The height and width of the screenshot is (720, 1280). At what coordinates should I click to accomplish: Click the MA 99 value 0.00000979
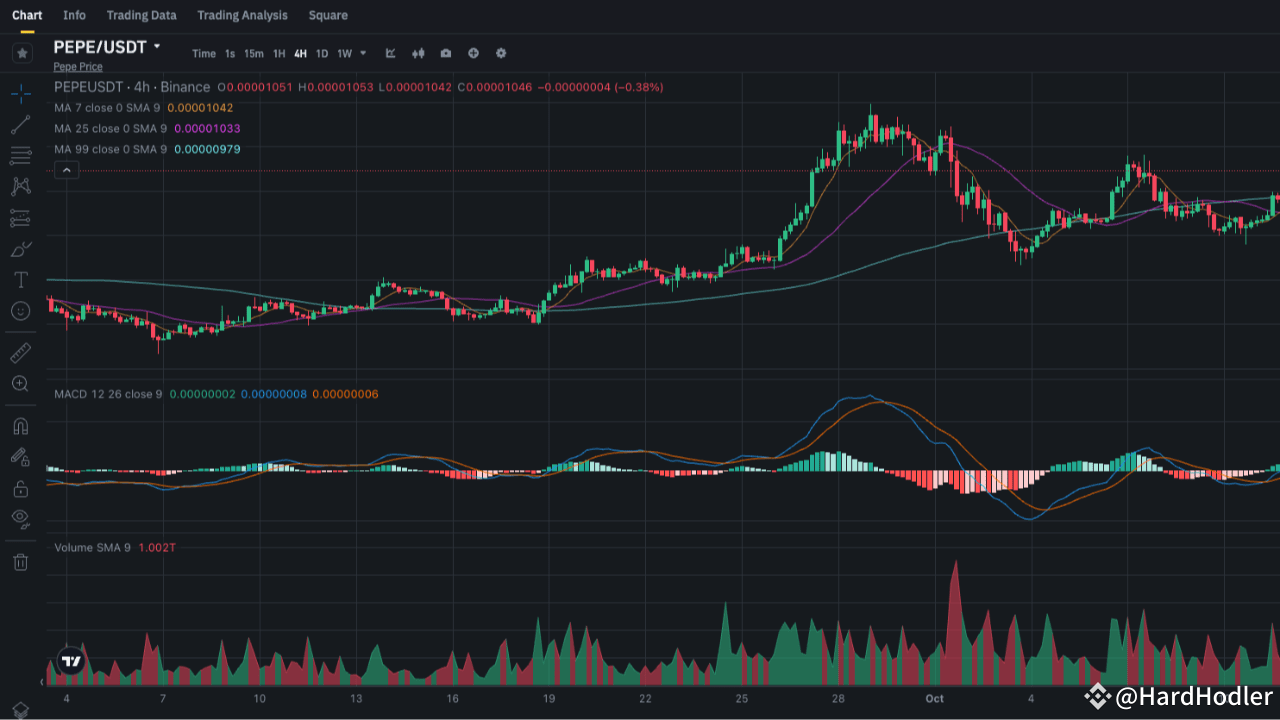point(207,149)
